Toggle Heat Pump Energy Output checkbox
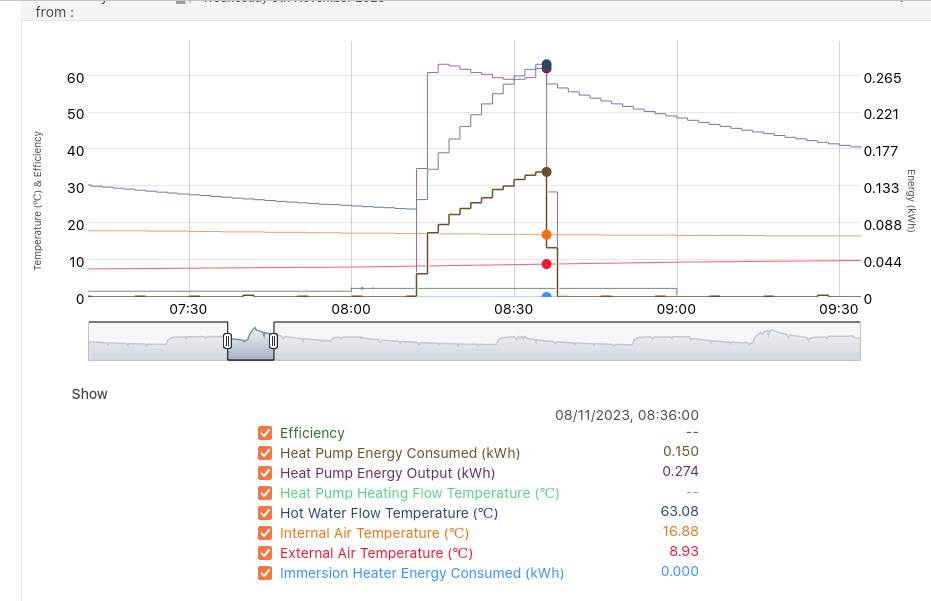931x601 pixels. [x=265, y=473]
